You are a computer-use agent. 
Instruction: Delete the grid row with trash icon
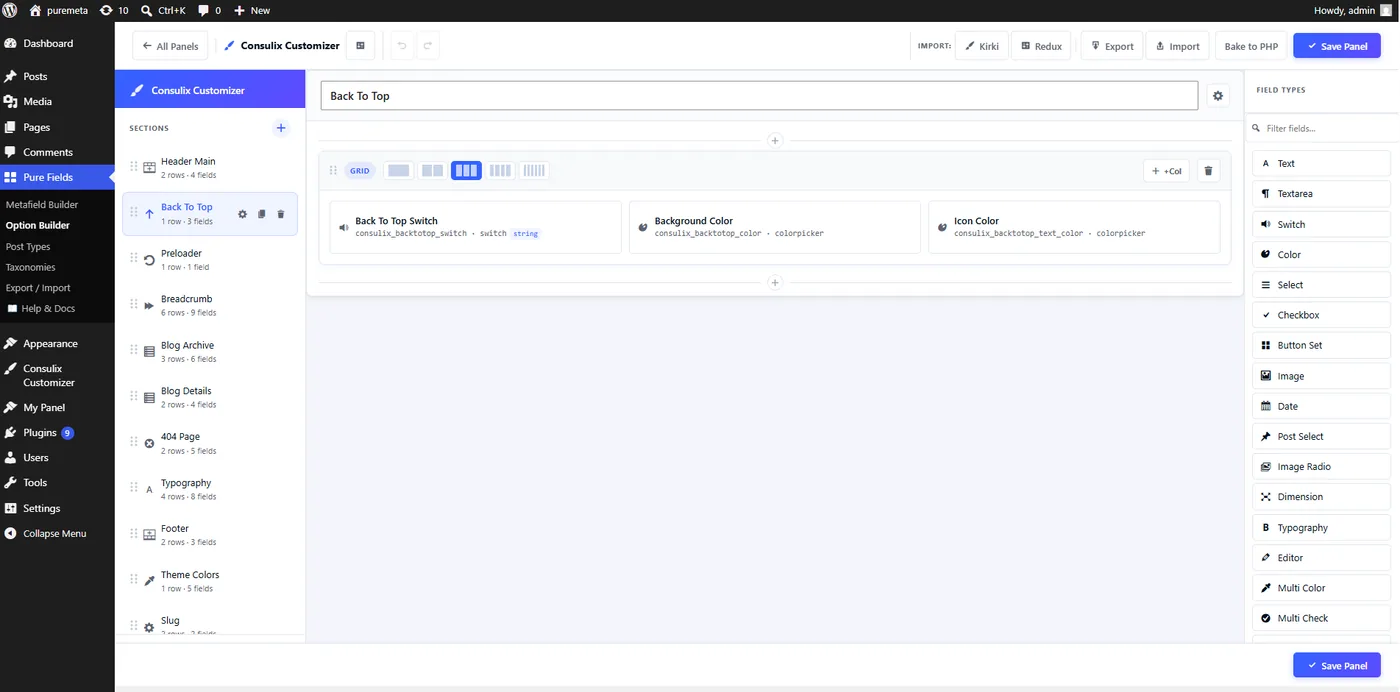1208,171
